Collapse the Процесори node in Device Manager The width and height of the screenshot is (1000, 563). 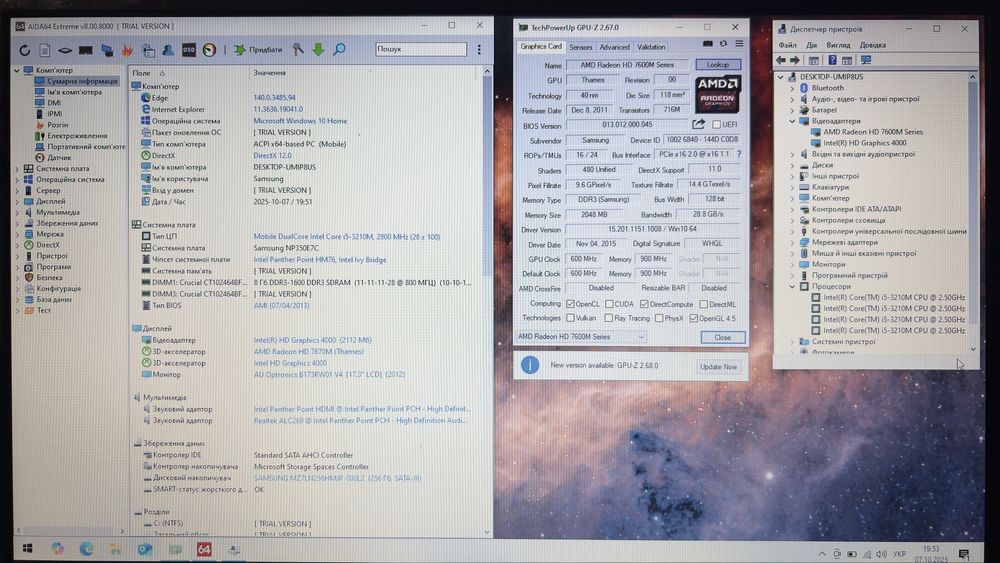[792, 286]
